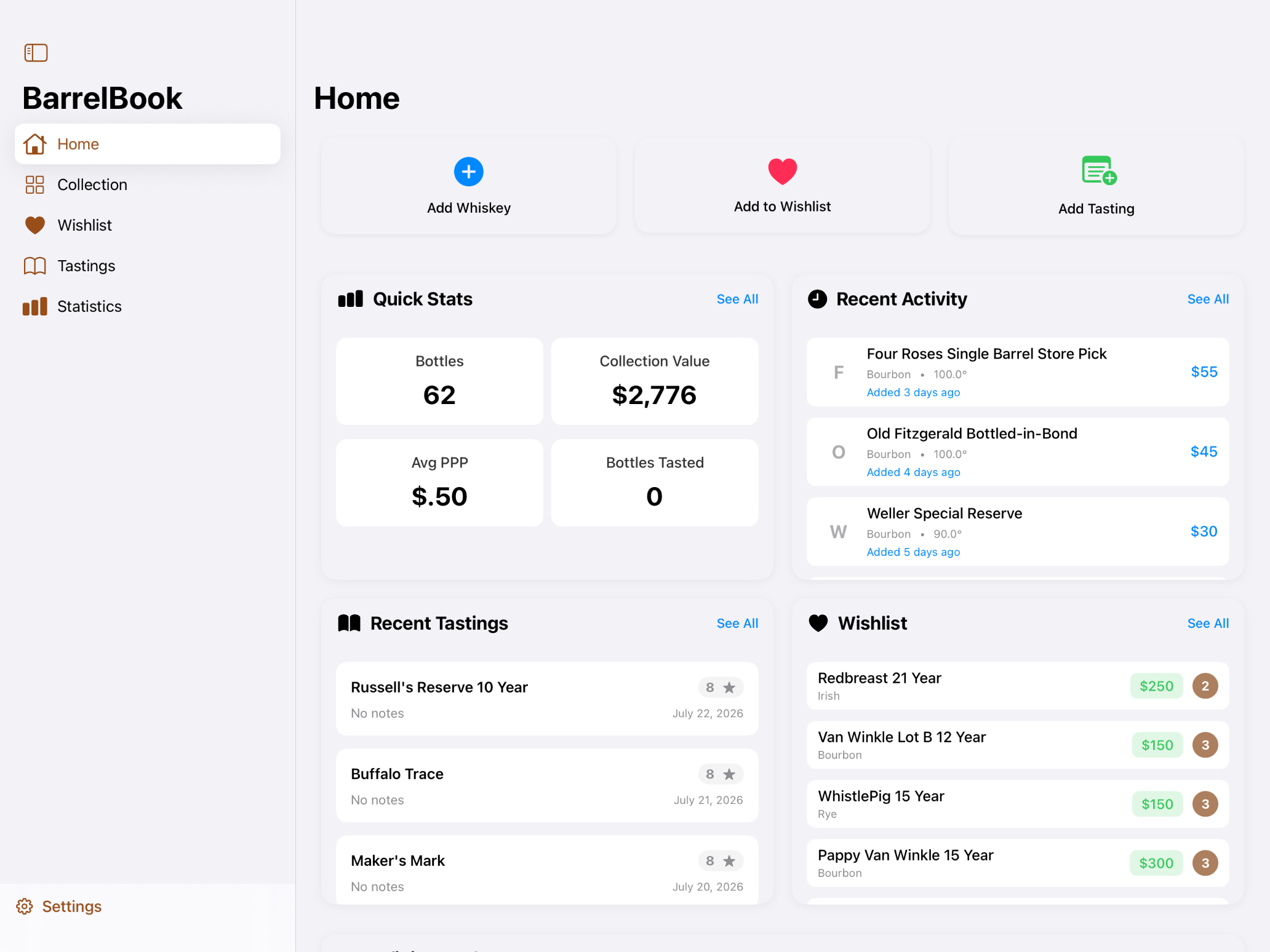1270x952 pixels.
Task: Click See All in Wishlist section
Action: point(1208,623)
